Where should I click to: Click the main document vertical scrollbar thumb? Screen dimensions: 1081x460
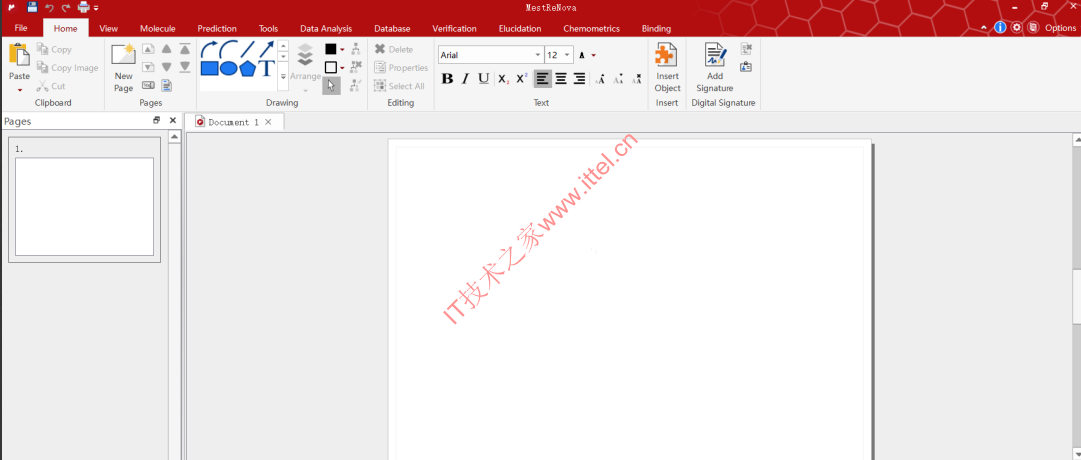pyautogui.click(x=1076, y=297)
